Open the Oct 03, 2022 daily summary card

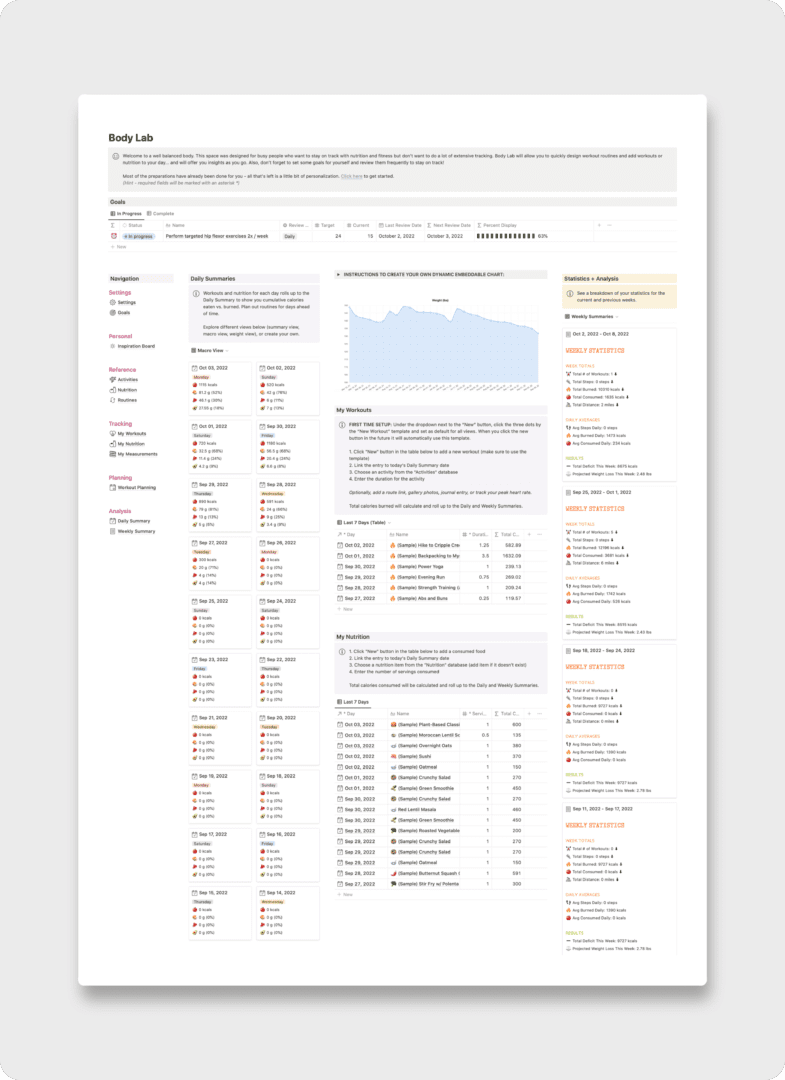point(221,368)
